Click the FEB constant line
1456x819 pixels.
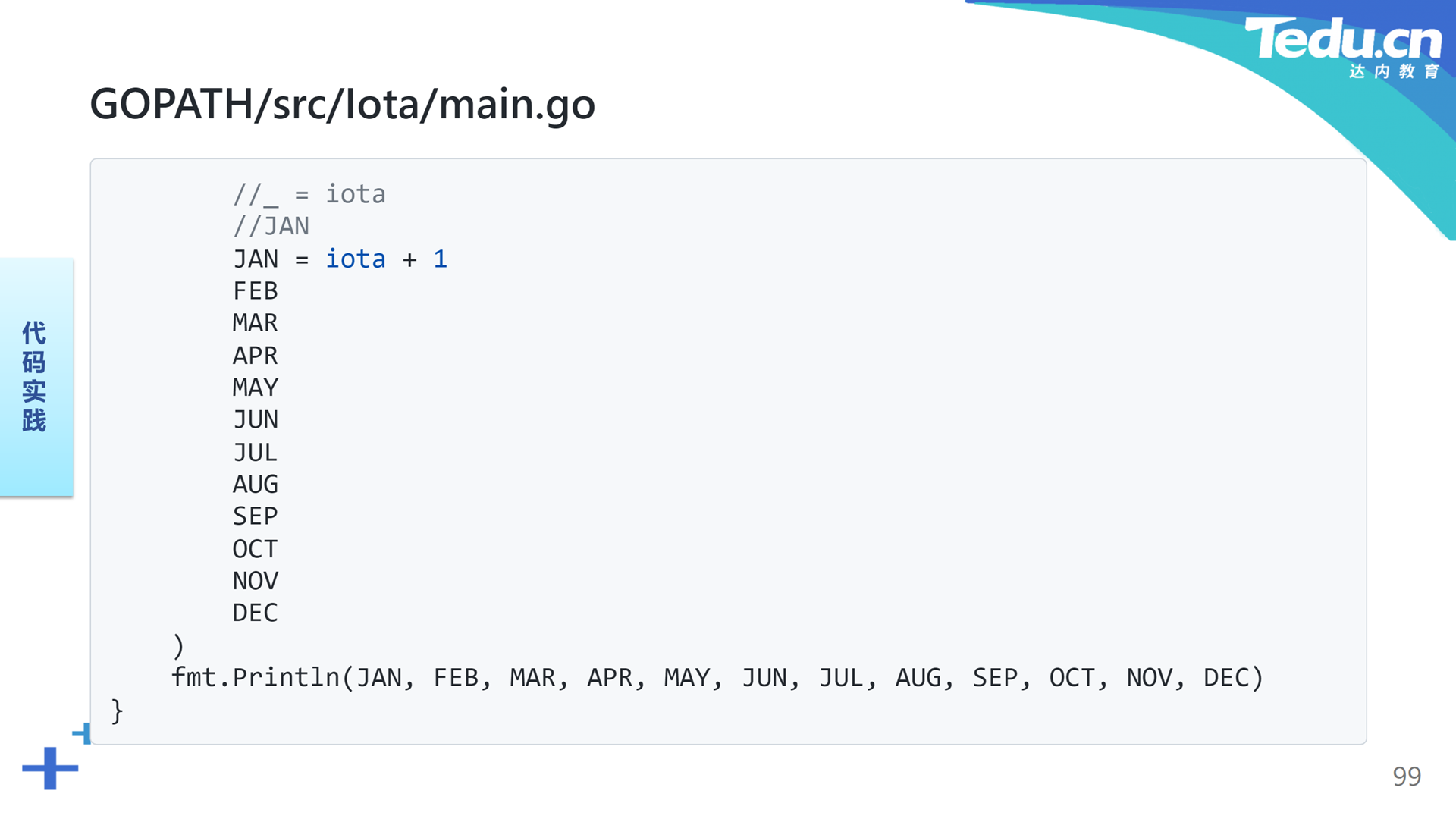point(256,291)
